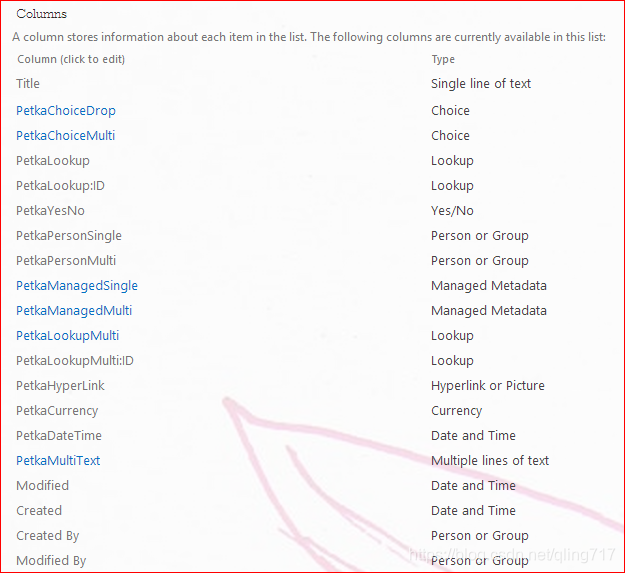This screenshot has height=573, width=625.
Task: Click the Modified By column name
Action: pyautogui.click(x=51, y=561)
